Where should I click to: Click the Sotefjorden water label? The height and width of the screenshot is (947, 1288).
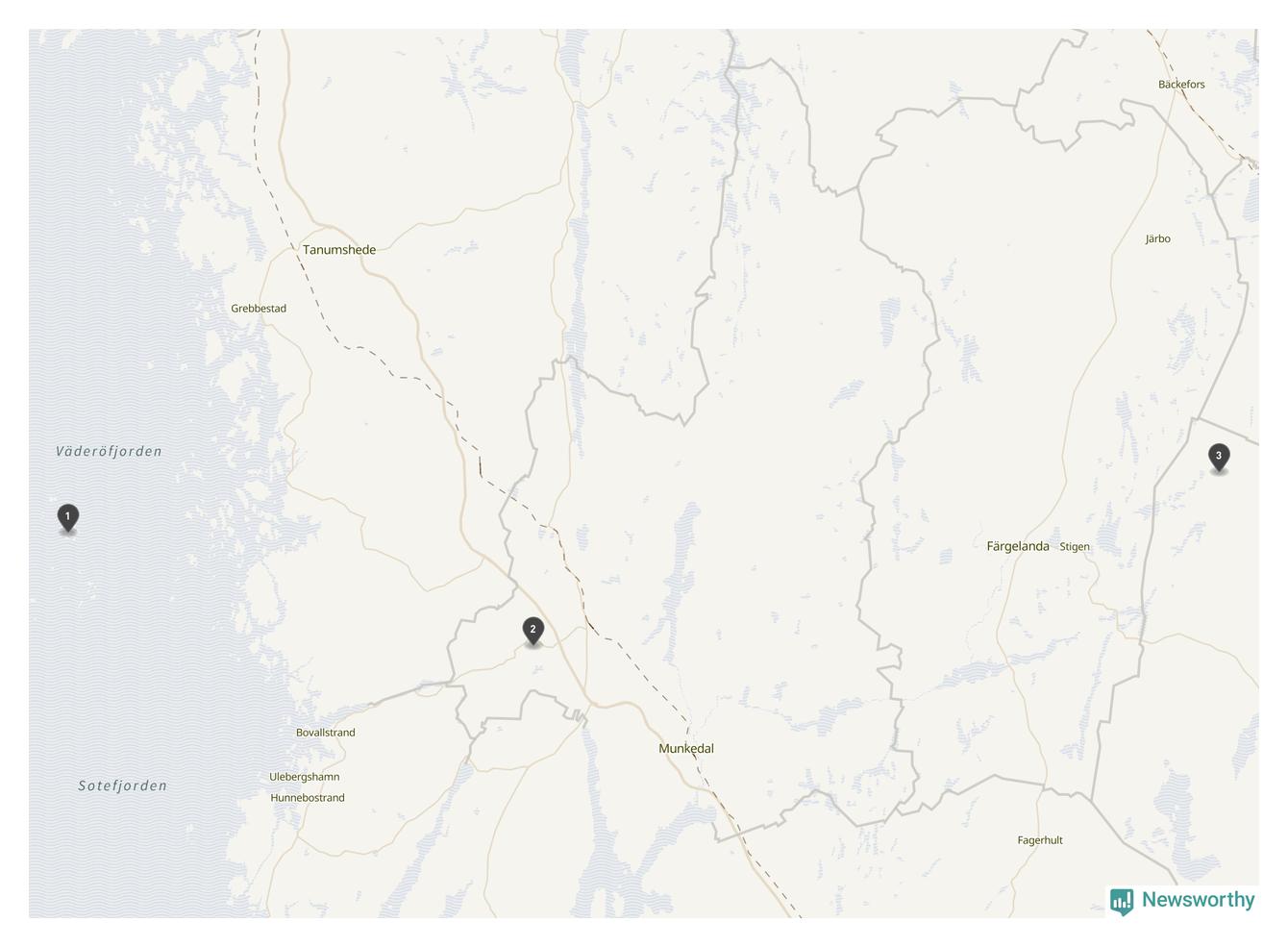pyautogui.click(x=122, y=785)
